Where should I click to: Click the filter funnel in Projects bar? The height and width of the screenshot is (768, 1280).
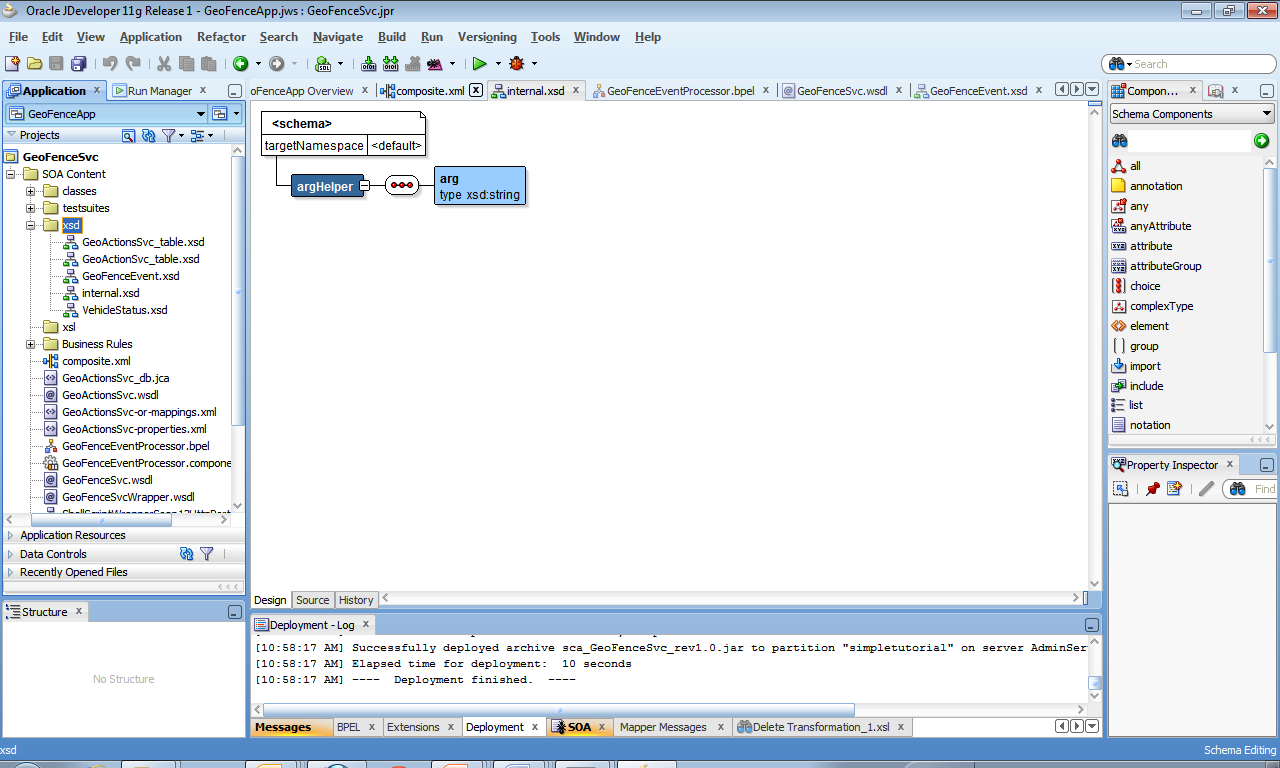(169, 135)
